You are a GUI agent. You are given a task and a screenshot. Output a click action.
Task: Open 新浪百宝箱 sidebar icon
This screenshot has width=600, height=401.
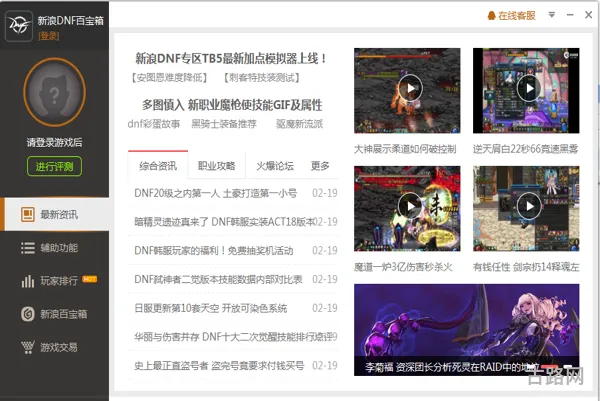tap(28, 314)
